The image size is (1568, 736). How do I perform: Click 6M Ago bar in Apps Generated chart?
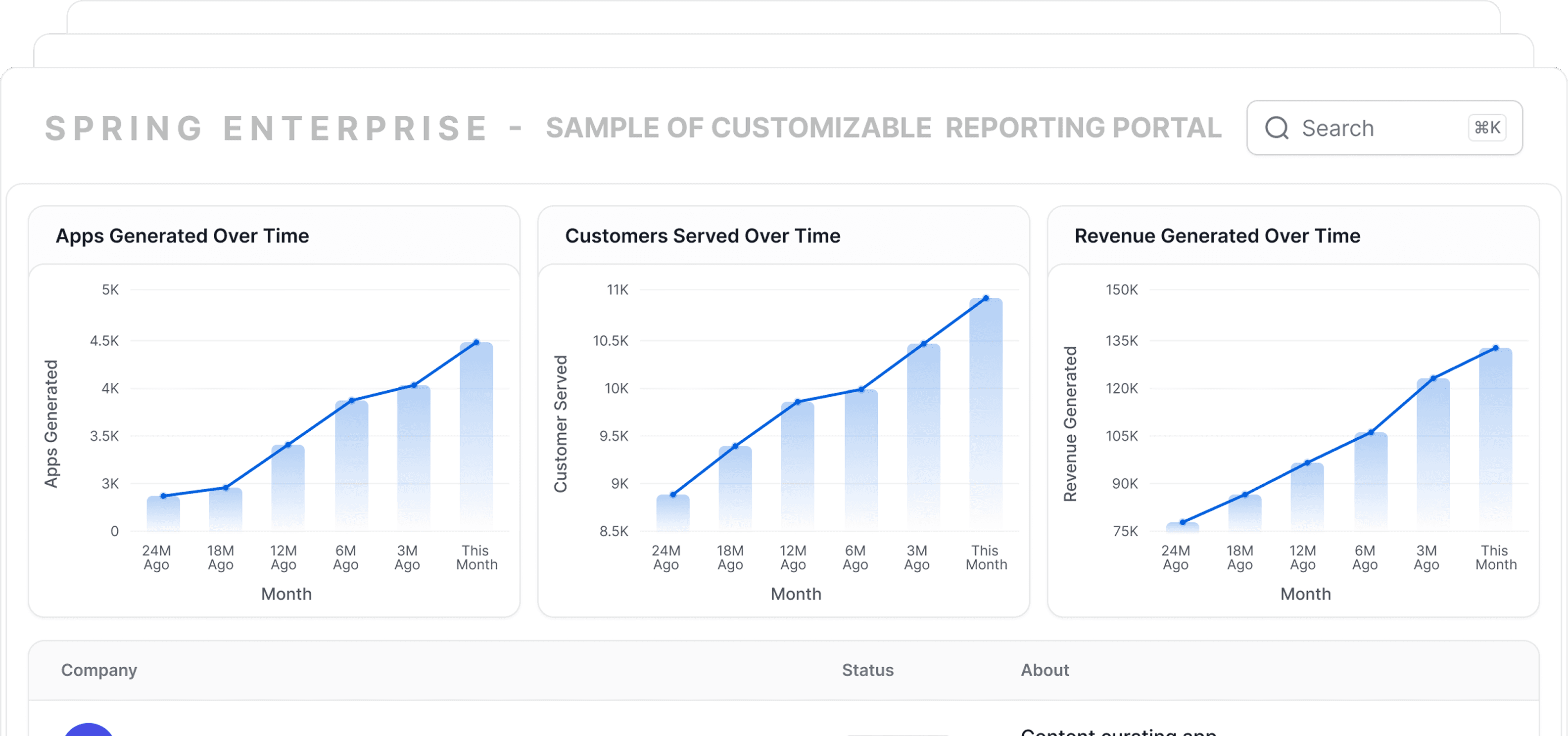pyautogui.click(x=351, y=465)
